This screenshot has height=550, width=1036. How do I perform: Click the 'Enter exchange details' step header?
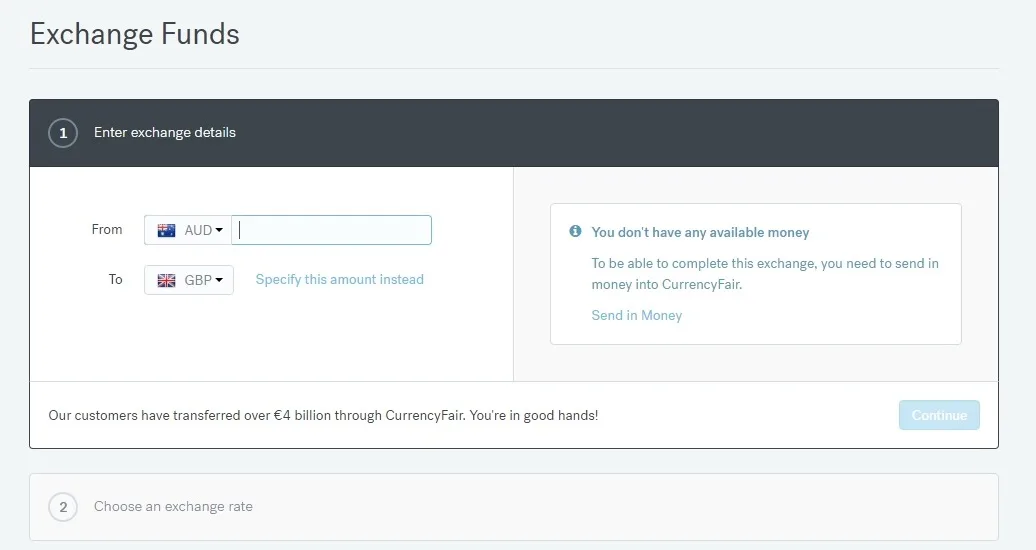pos(165,133)
